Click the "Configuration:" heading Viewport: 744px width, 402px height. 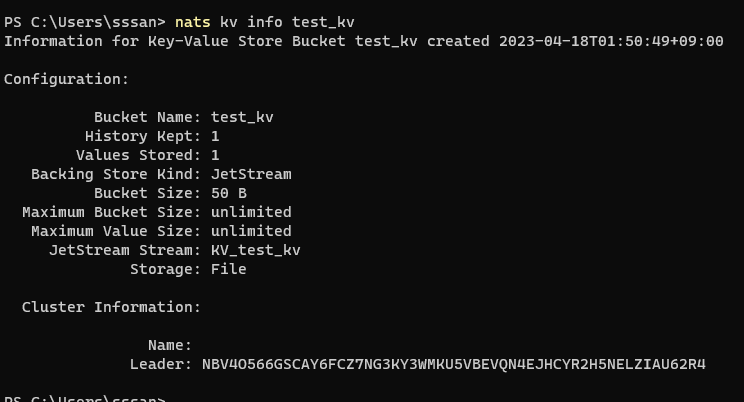[66, 79]
